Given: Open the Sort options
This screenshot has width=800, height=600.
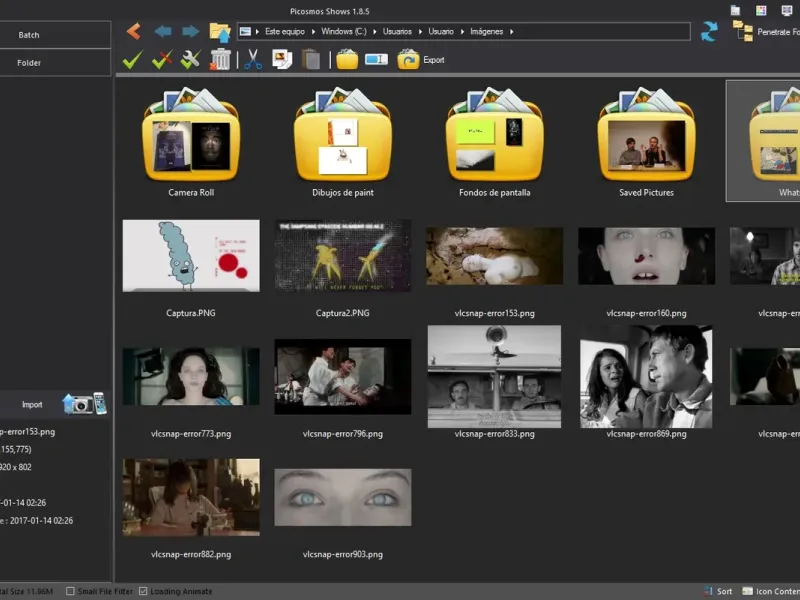Looking at the screenshot, I should point(718,592).
